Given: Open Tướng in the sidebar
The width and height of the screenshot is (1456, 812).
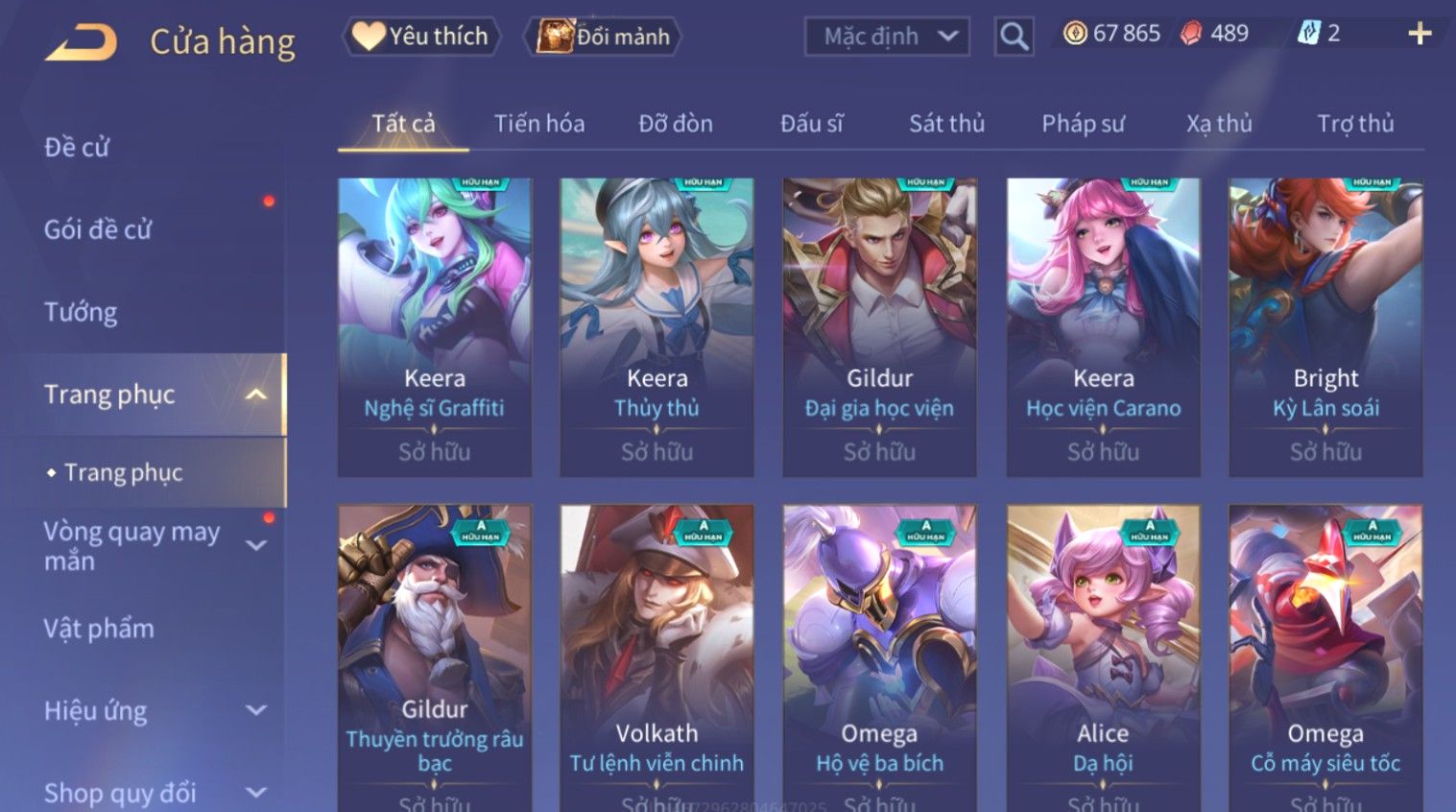Looking at the screenshot, I should (x=81, y=312).
